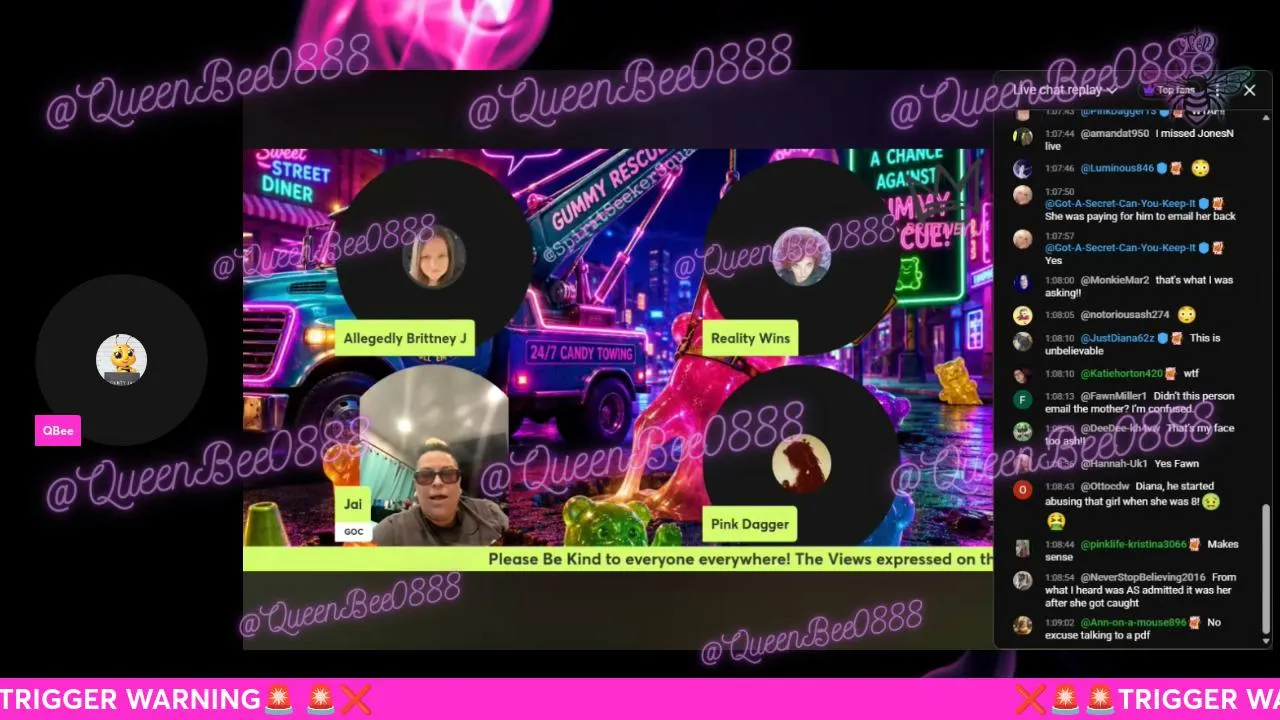Click the flushed emoji in Luminous846's message
1280x720 pixels.
point(1200,168)
